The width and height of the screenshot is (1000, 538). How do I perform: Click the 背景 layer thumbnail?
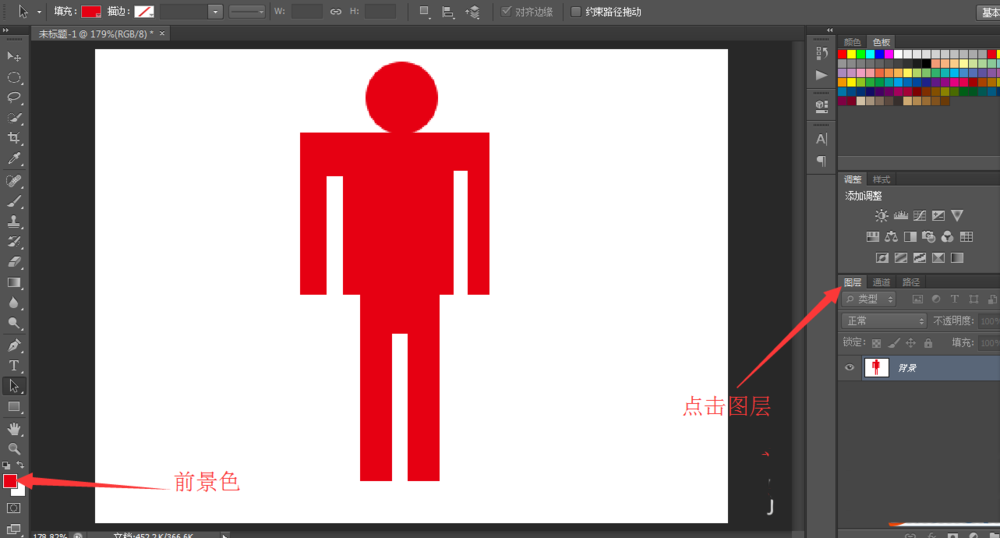pos(876,368)
